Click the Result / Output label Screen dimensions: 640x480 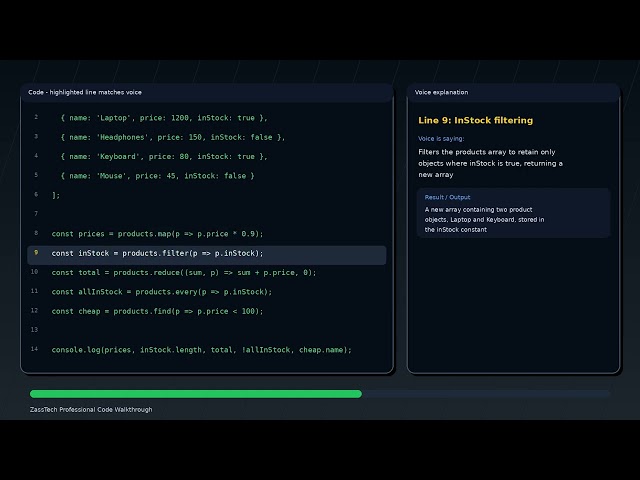(447, 197)
